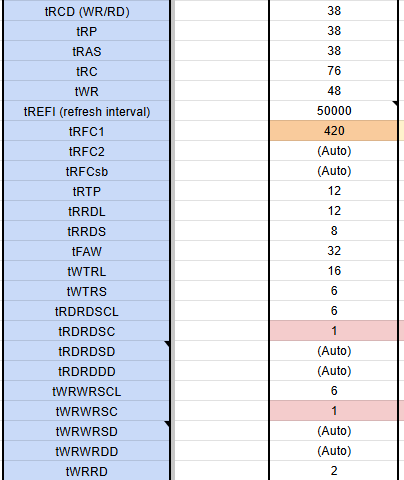Click the tRFC2 (Auto) value cell
The width and height of the screenshot is (404, 480).
(x=334, y=151)
